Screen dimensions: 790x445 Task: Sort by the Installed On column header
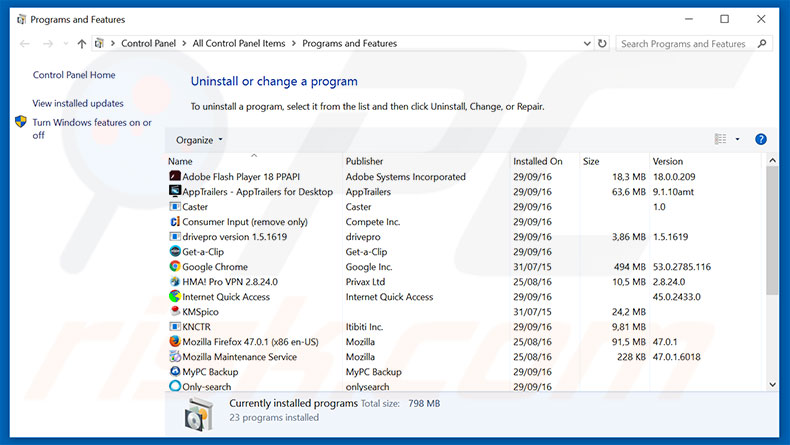click(x=545, y=161)
